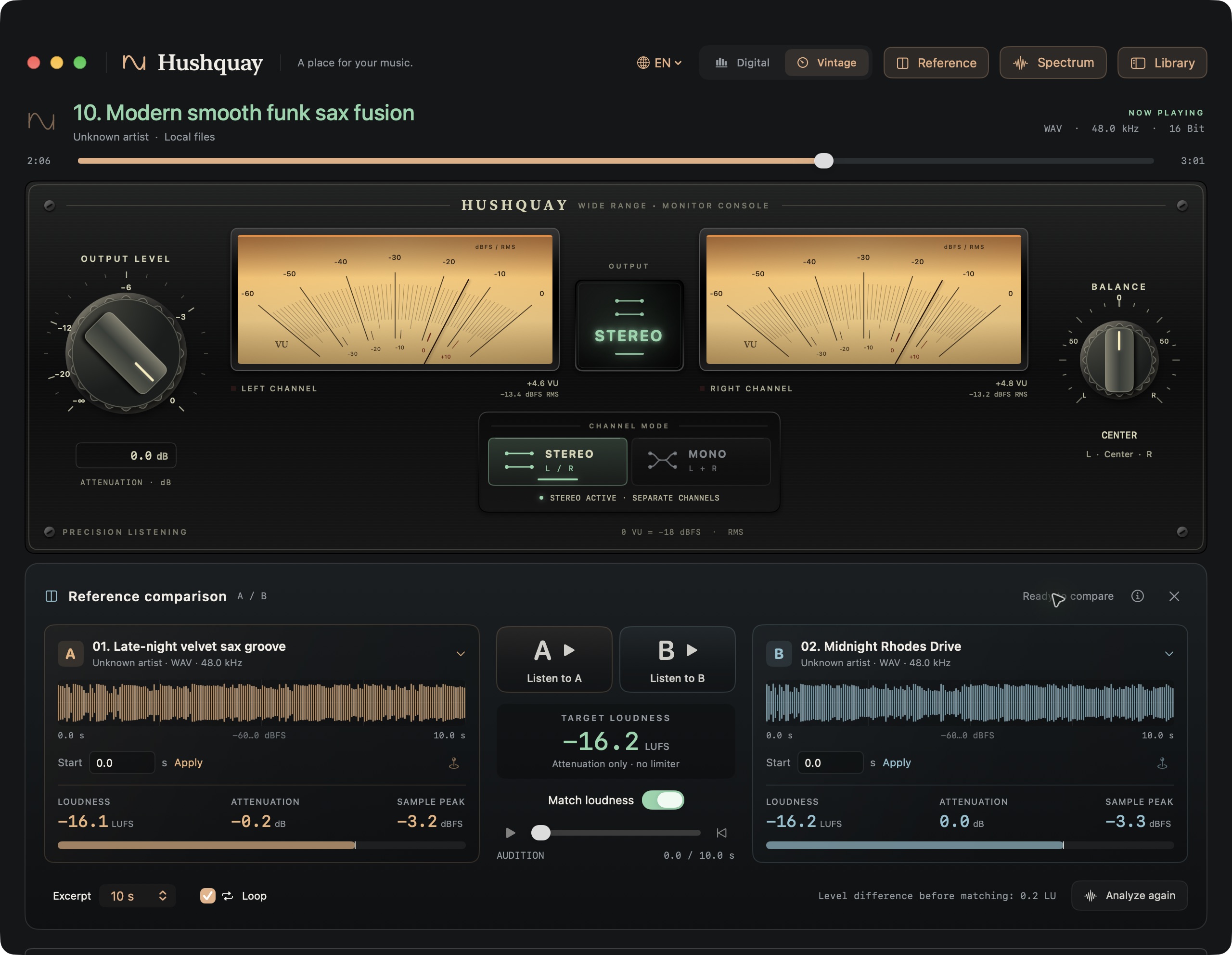
Task: Click the Reference comparison panel icon
Action: pos(51,596)
